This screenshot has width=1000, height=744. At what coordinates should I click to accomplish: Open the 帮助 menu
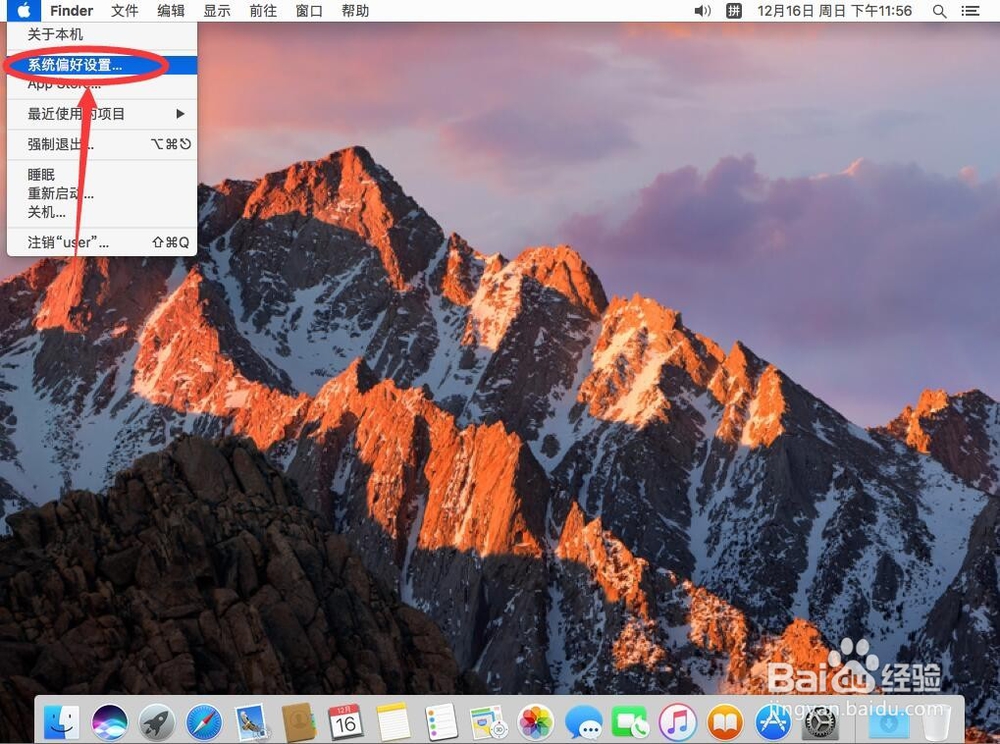355,11
